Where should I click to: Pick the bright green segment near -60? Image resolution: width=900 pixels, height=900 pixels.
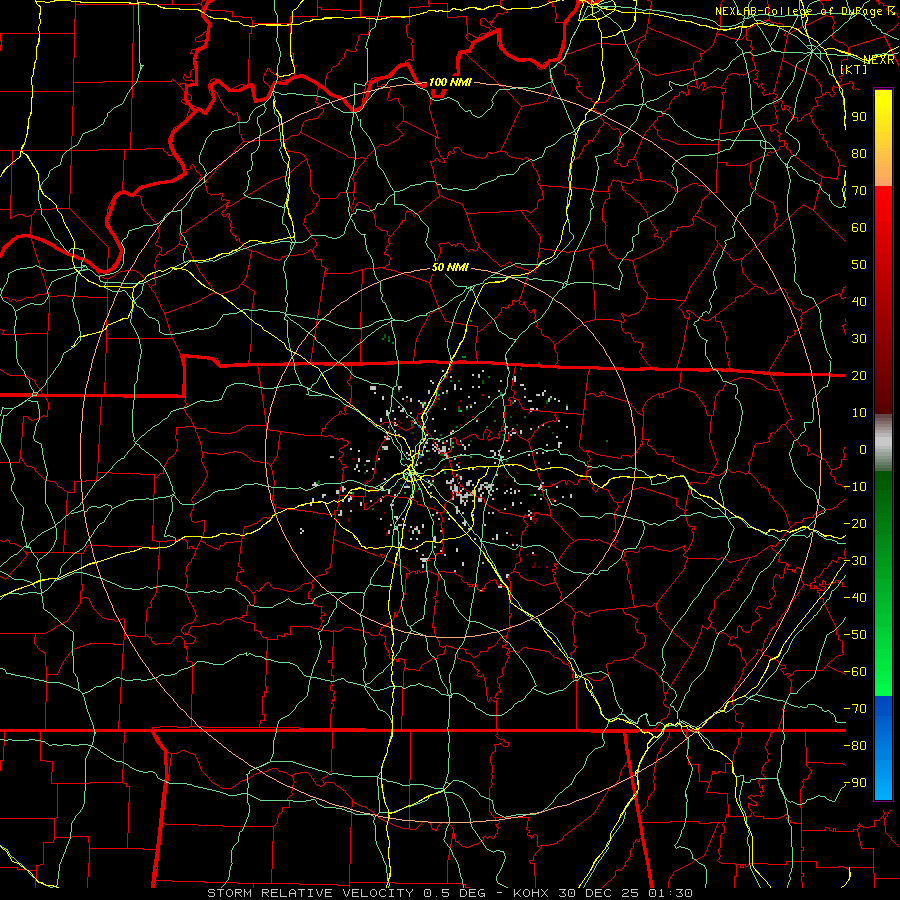883,666
